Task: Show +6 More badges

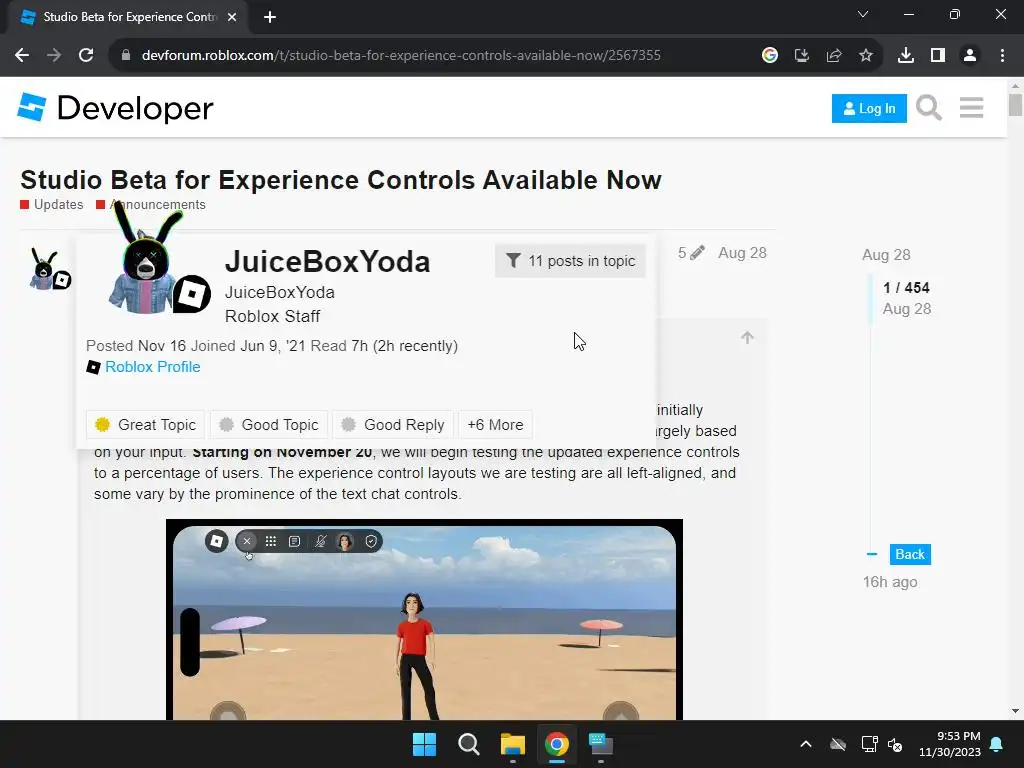Action: pyautogui.click(x=496, y=424)
